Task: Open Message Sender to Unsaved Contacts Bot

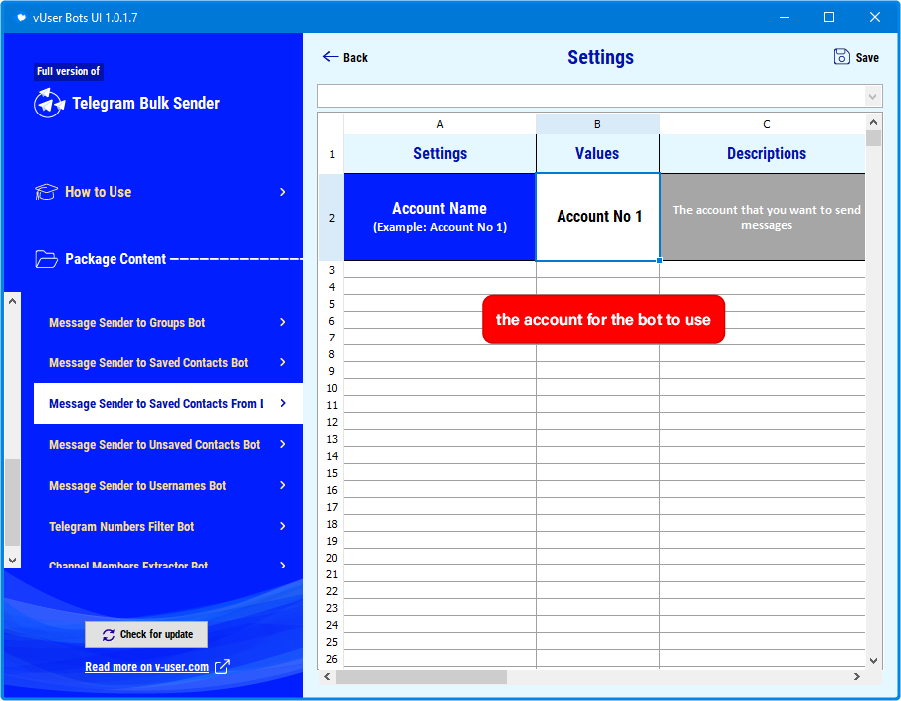Action: (155, 445)
